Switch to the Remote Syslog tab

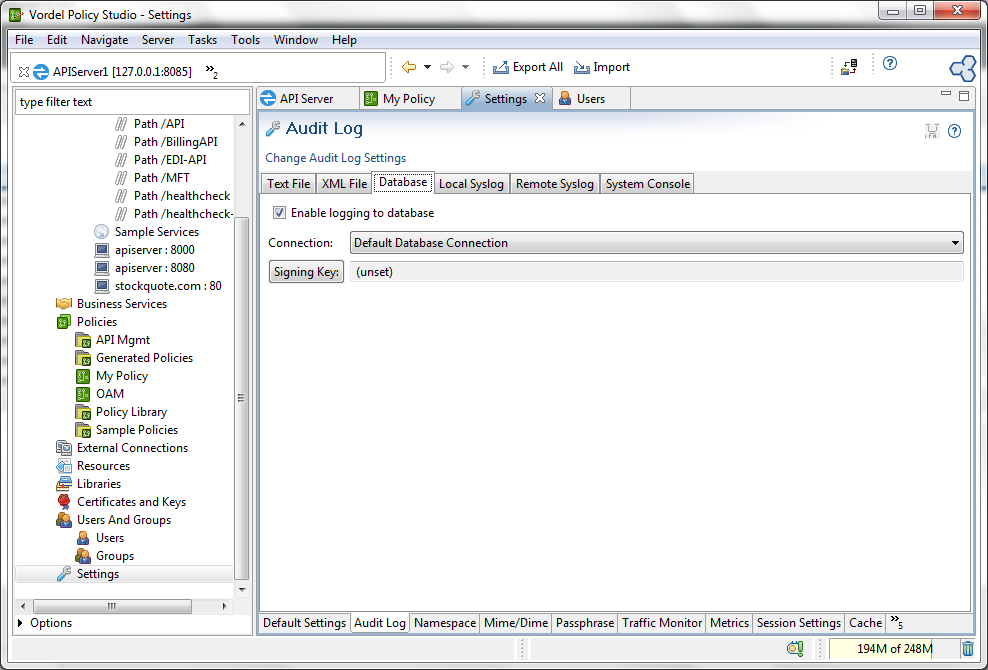tap(554, 184)
